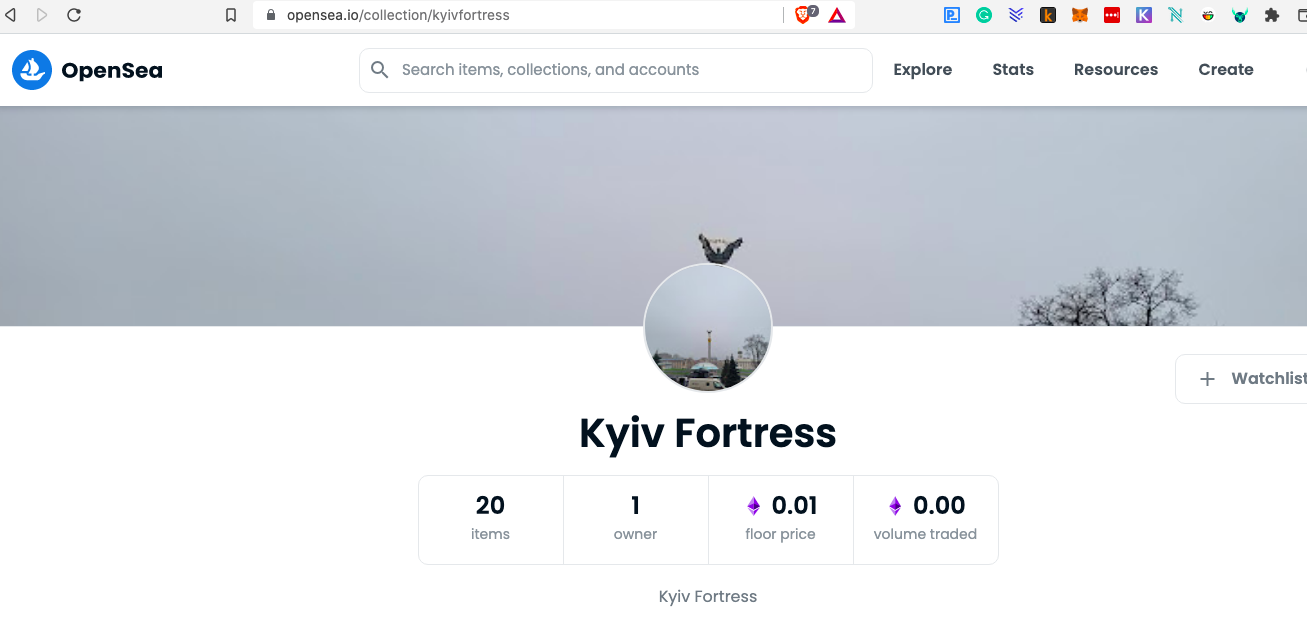Reload the page
Image resolution: width=1307 pixels, height=632 pixels.
point(74,15)
